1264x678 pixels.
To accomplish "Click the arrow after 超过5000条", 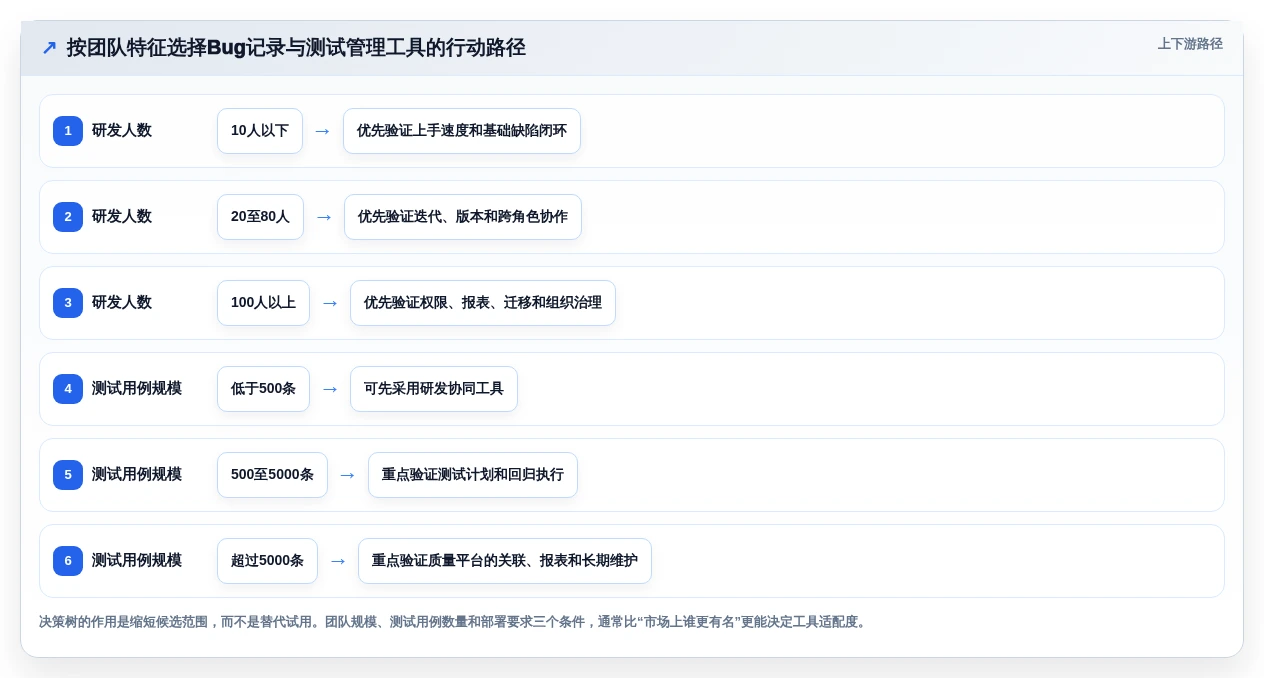I will [x=338, y=561].
